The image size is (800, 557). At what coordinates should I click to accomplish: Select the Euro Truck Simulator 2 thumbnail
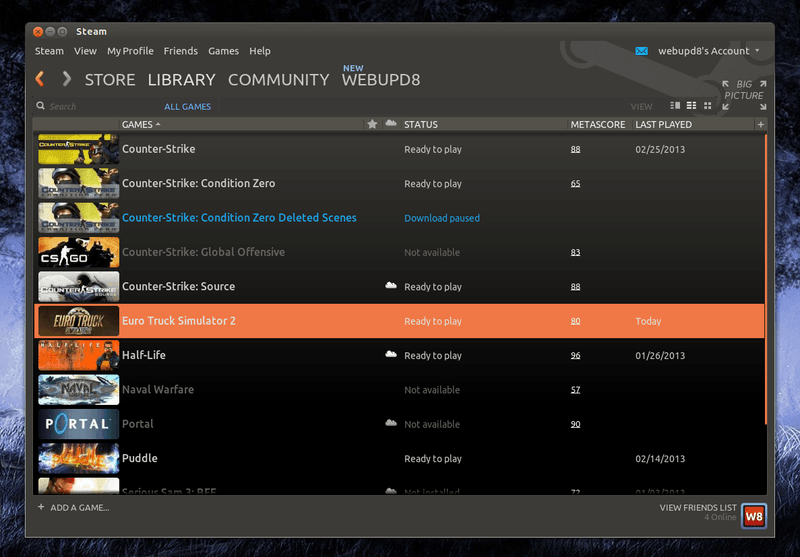(79, 321)
